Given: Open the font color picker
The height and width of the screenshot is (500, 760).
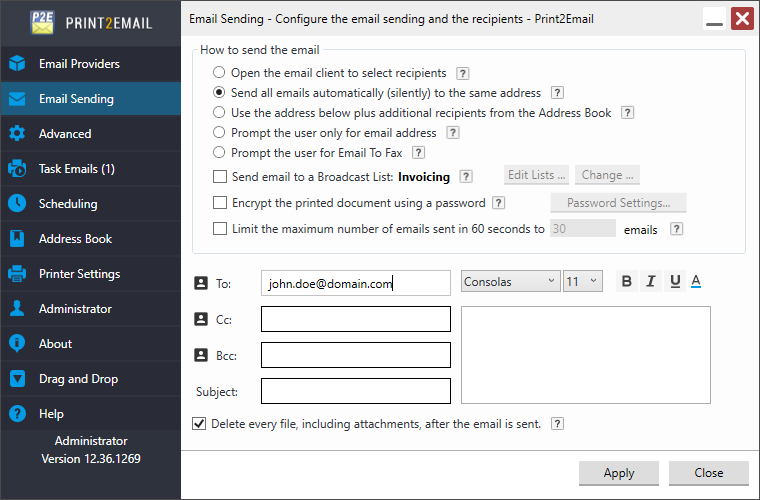Looking at the screenshot, I should [696, 282].
